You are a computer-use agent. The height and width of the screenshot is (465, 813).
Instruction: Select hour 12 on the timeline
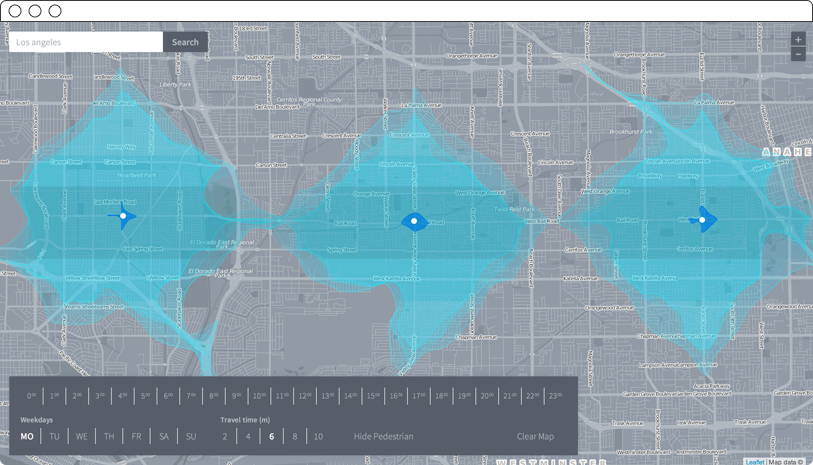[304, 396]
